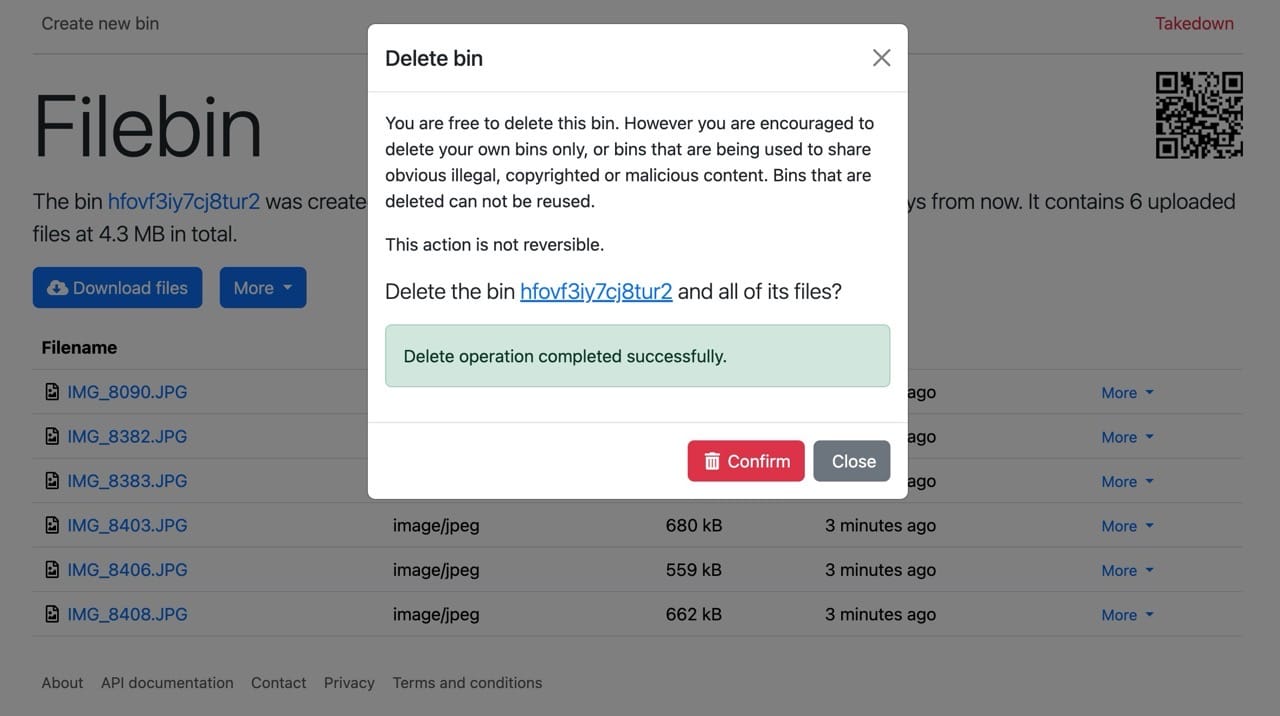This screenshot has width=1280, height=716.
Task: Expand More menu for IMG_8383.JPG row
Action: 1127,482
